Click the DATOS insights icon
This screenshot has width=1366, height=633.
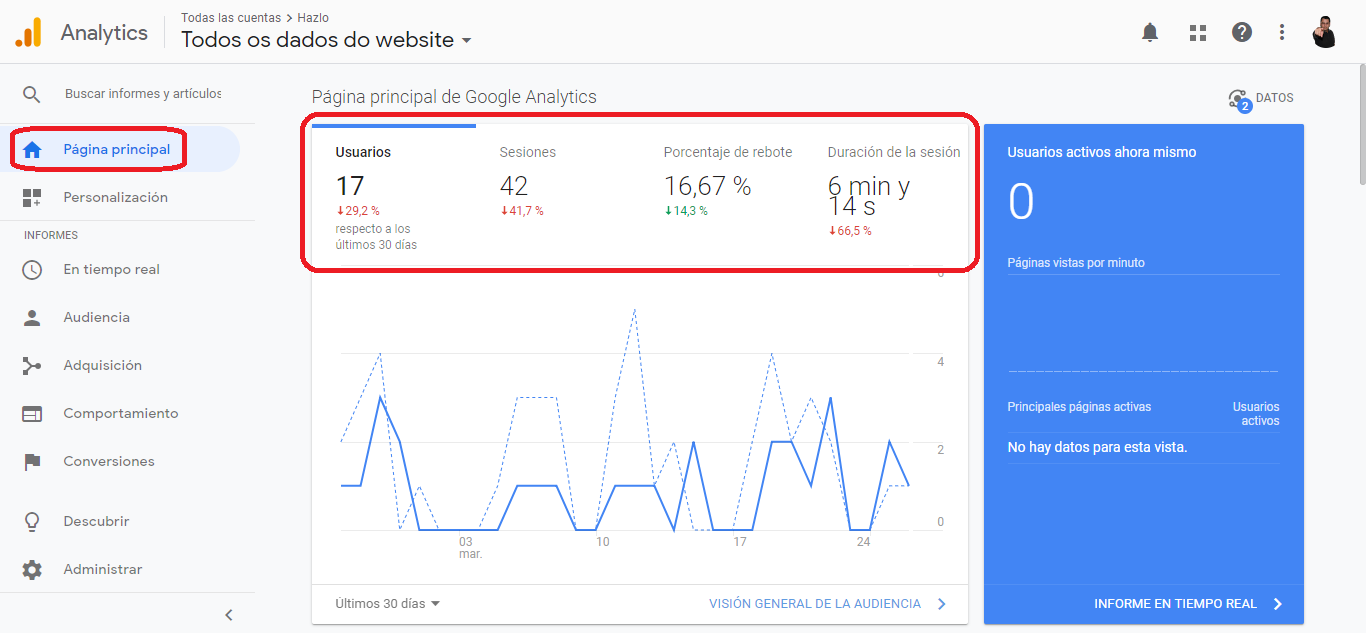[x=1240, y=100]
